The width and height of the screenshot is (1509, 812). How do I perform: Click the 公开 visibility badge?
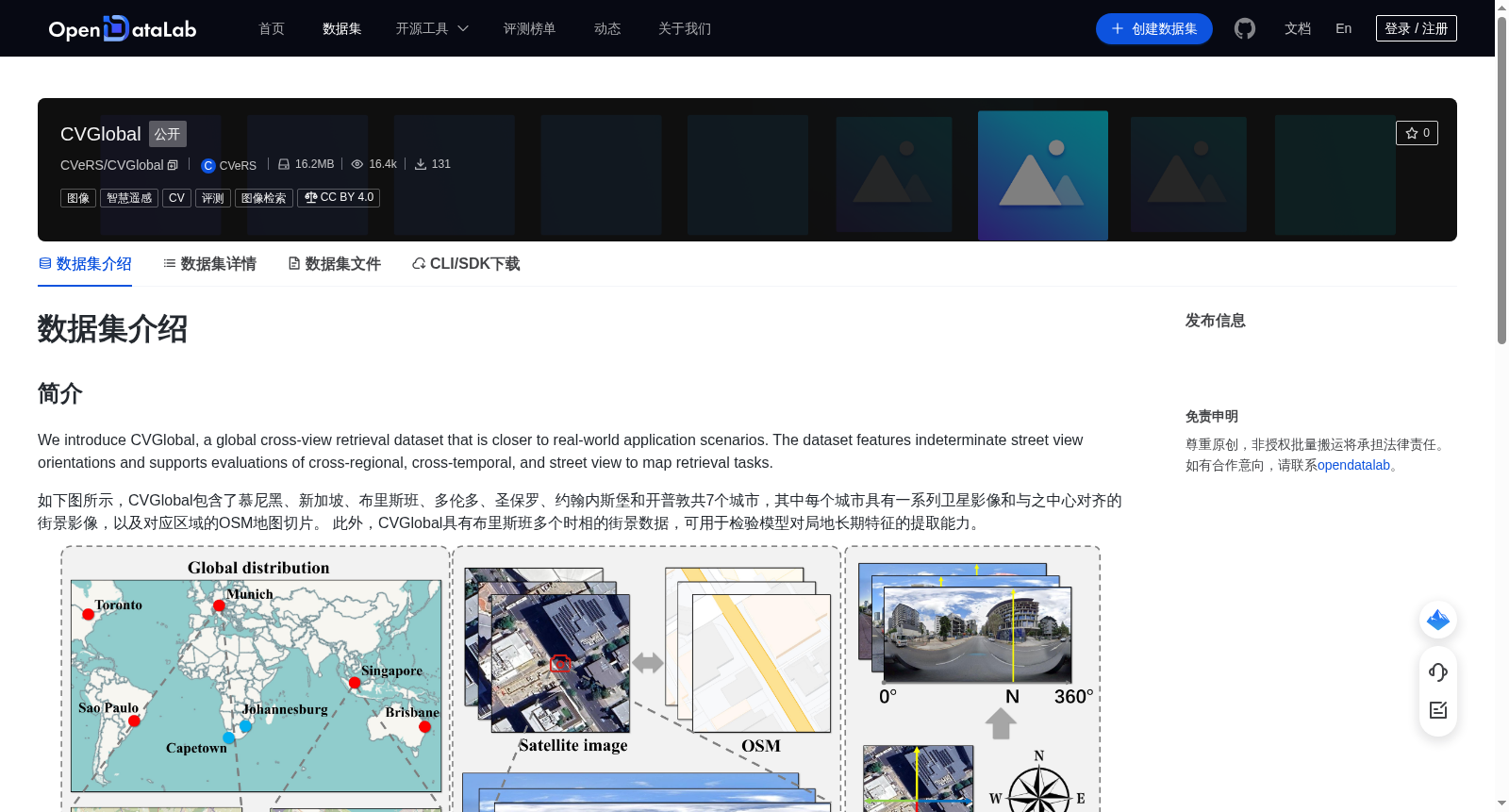coord(168,134)
